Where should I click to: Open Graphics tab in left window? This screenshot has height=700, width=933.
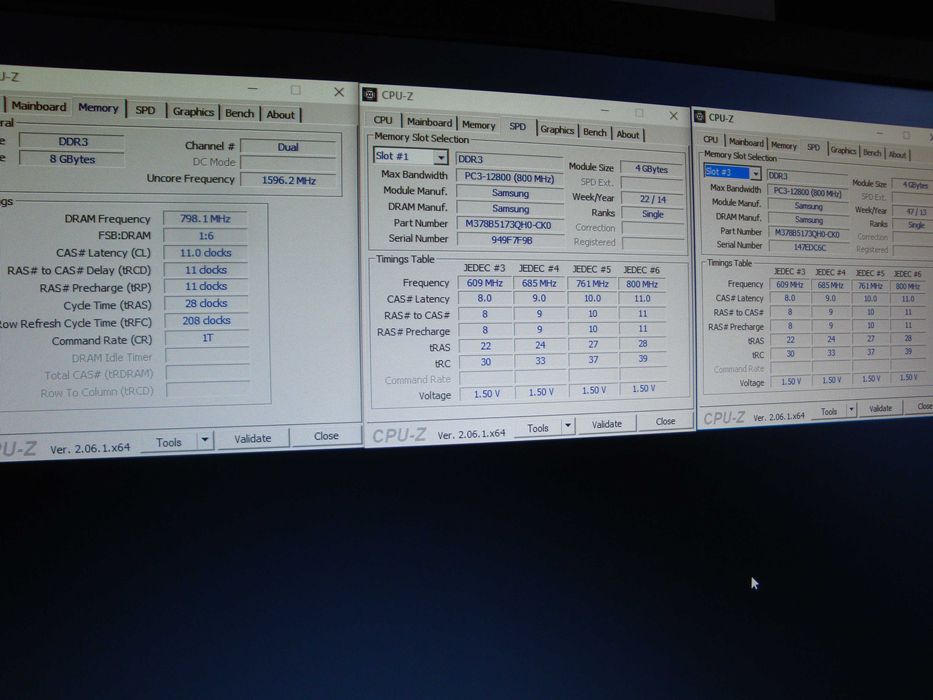(193, 111)
